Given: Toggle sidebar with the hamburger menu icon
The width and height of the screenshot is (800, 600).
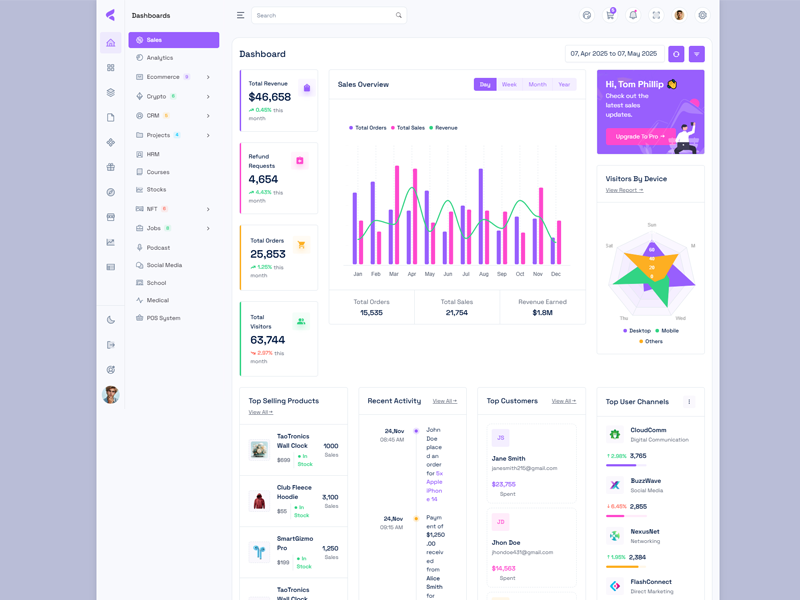Looking at the screenshot, I should pyautogui.click(x=240, y=16).
